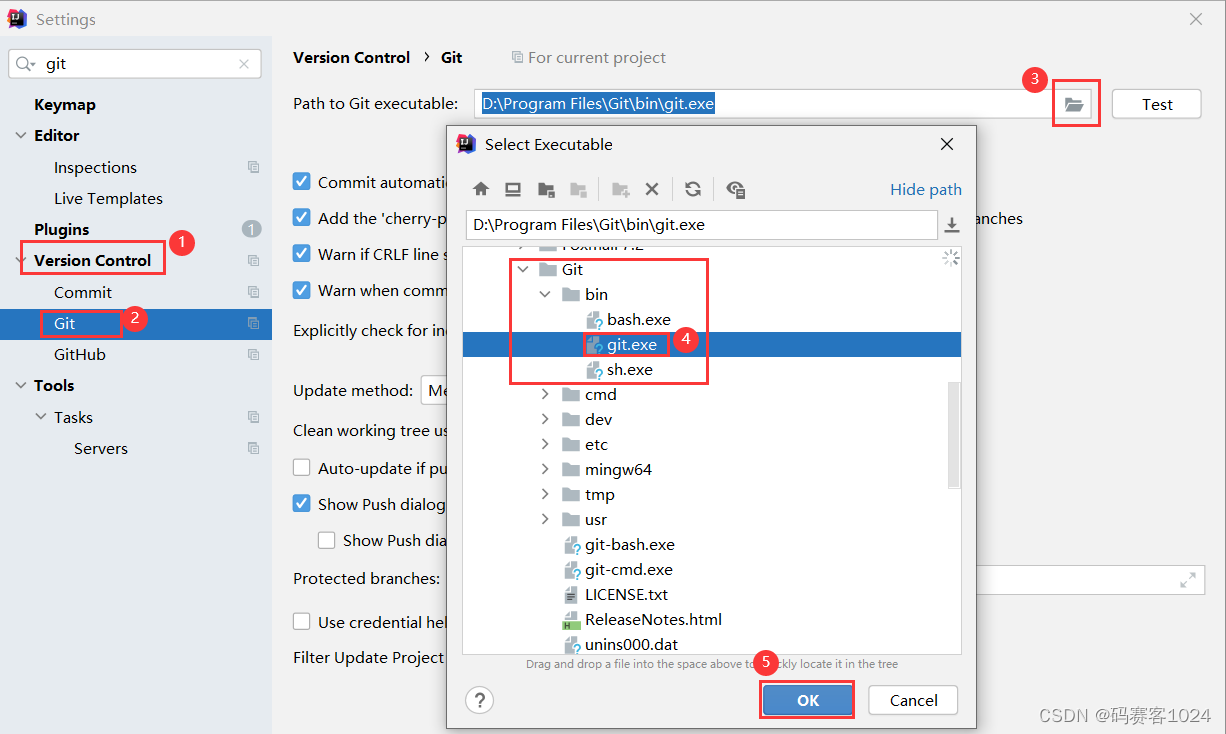The height and width of the screenshot is (734, 1226).
Task: Click the Hide path link
Action: (x=926, y=189)
